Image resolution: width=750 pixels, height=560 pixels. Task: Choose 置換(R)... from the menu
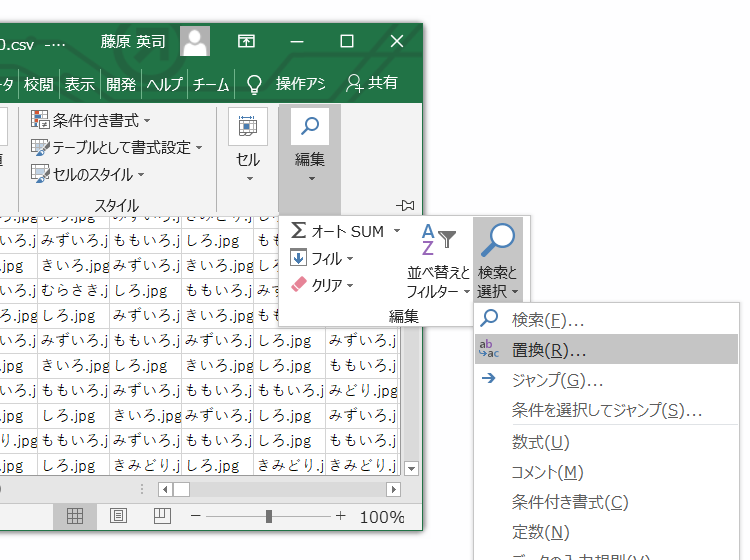tap(607, 350)
